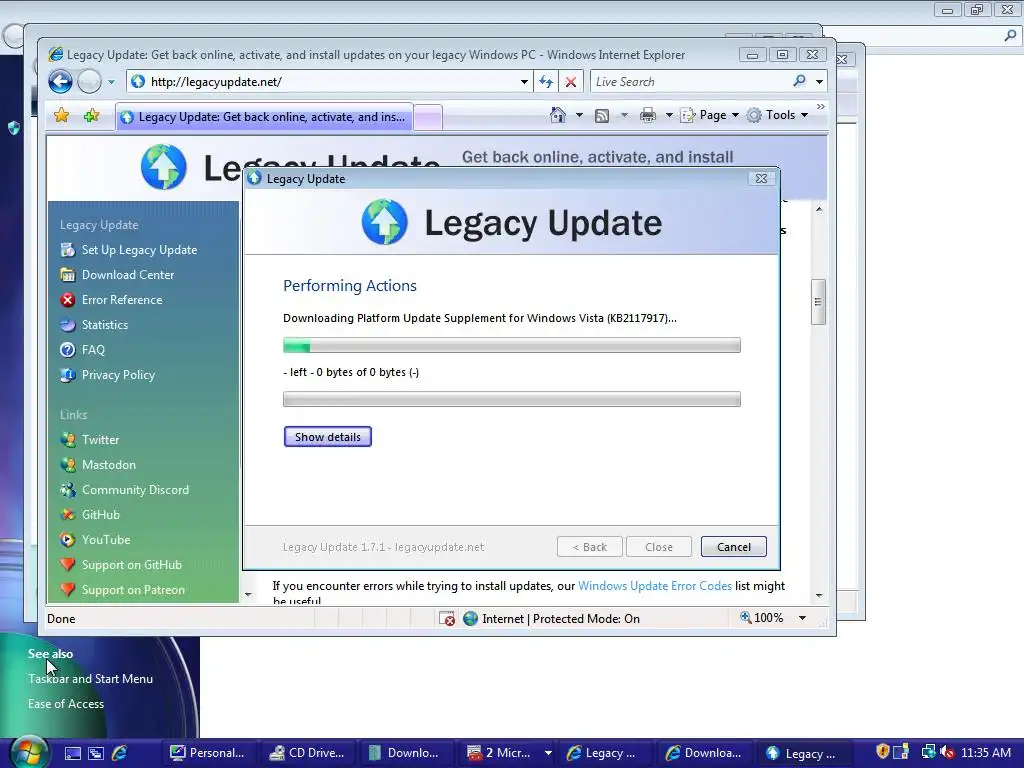Viewport: 1024px width, 768px height.
Task: Switch to the Personal... taskbar item
Action: click(208, 753)
